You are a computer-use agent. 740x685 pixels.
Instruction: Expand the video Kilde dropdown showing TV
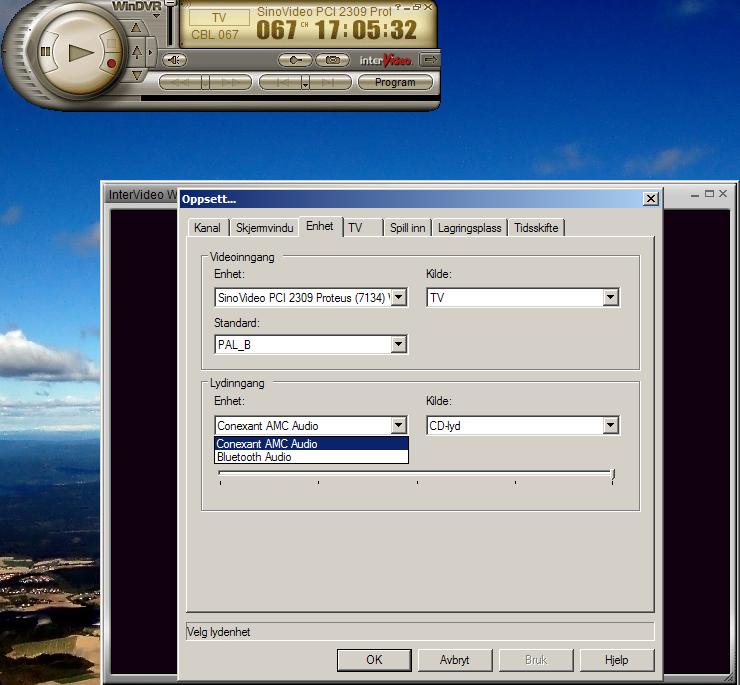pyautogui.click(x=610, y=297)
